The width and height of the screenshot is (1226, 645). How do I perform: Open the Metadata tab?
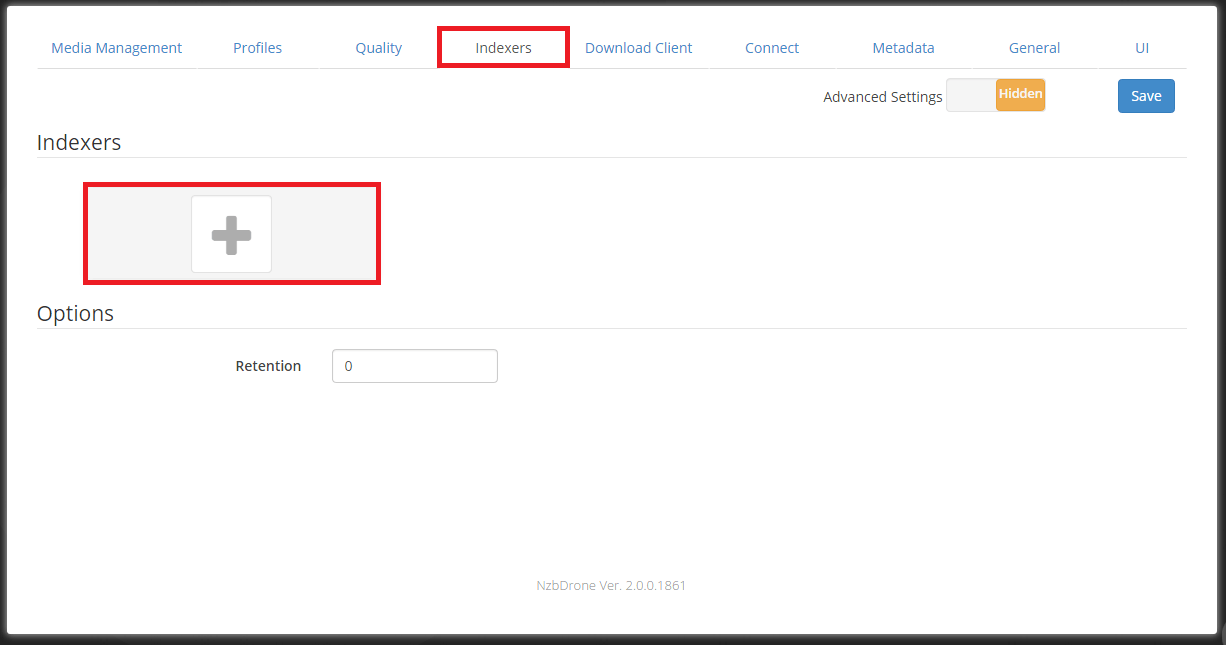(903, 48)
